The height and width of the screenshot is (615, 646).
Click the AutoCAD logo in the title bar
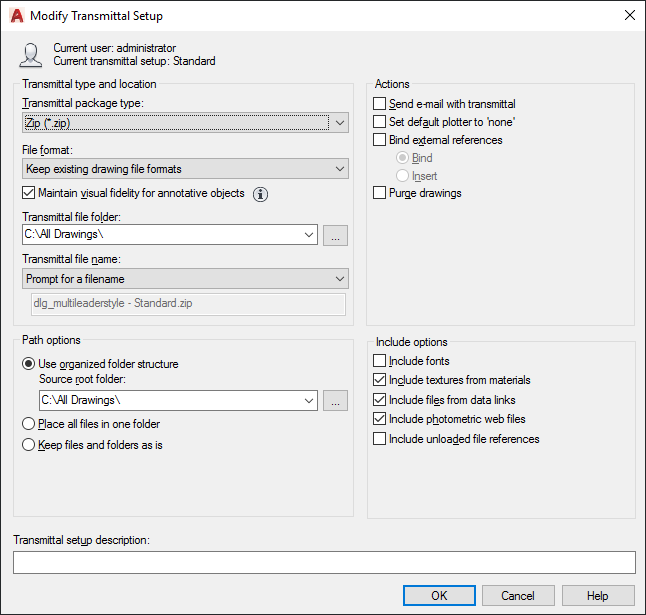(x=15, y=16)
